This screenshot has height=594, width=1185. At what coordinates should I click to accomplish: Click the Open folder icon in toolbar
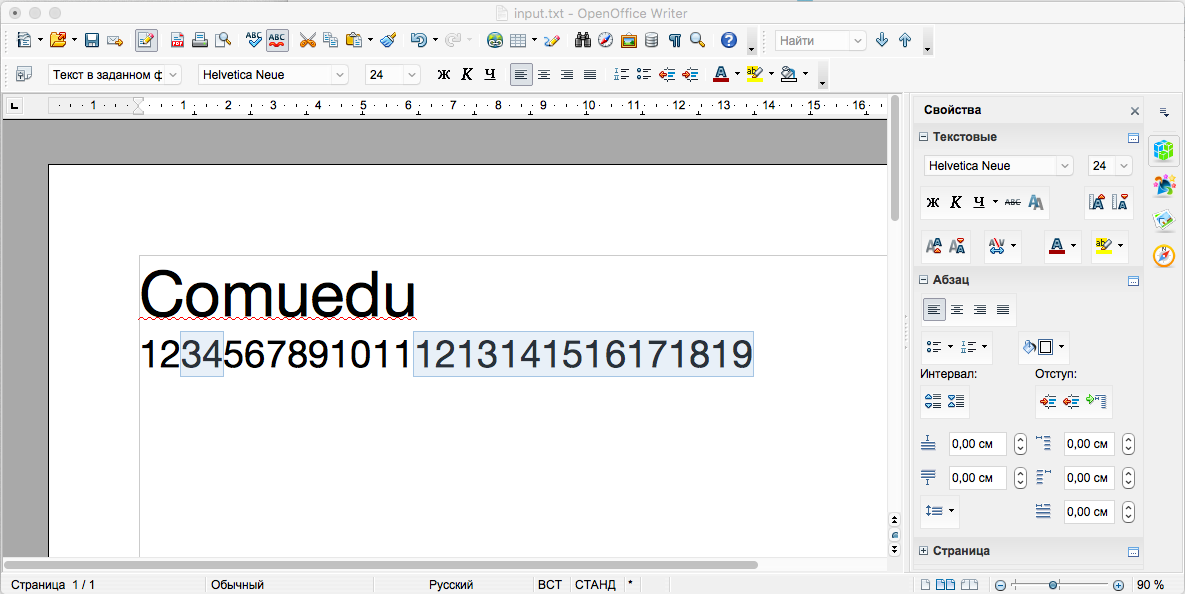[58, 40]
